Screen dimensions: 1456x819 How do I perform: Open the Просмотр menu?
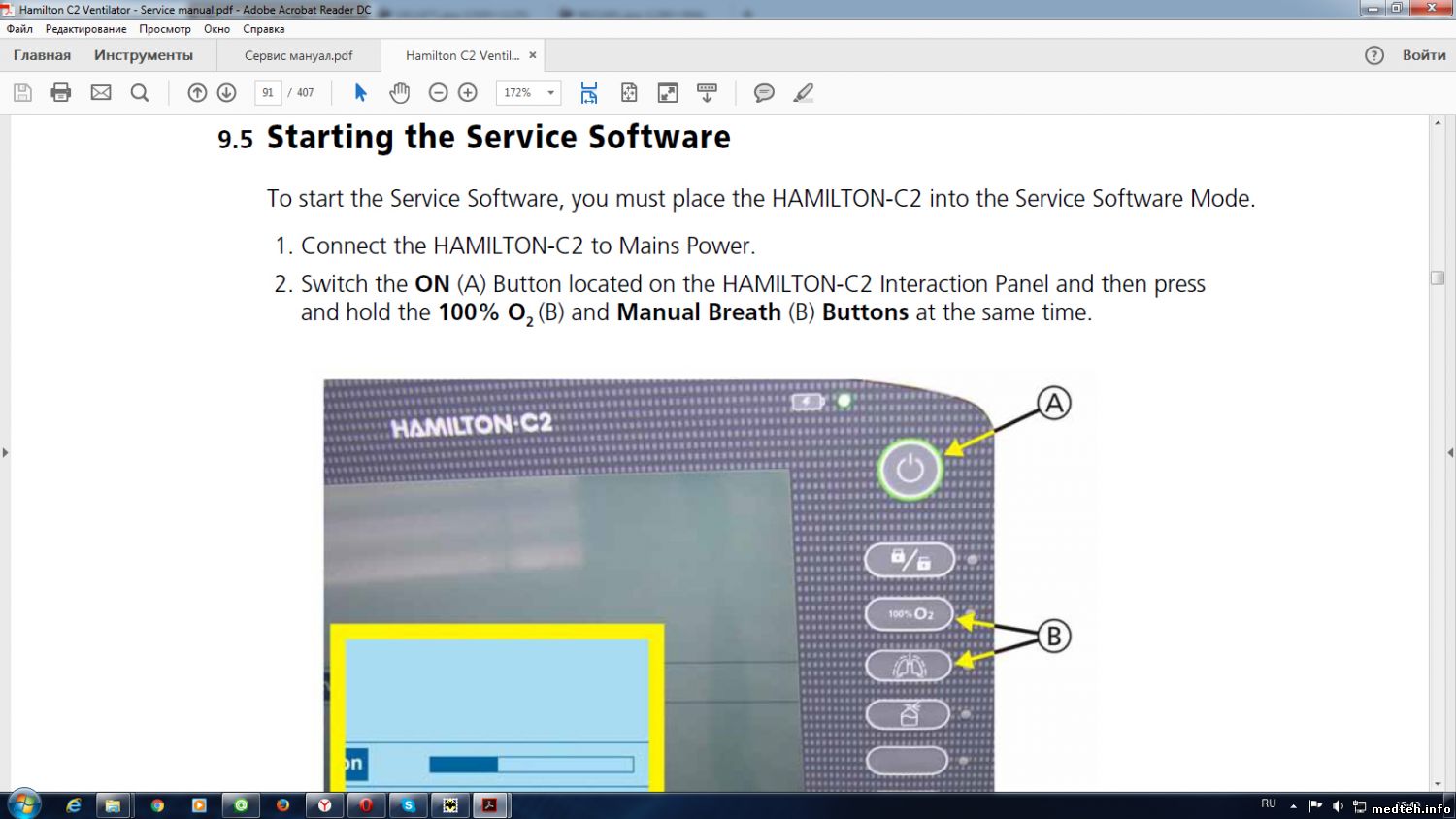click(x=165, y=29)
